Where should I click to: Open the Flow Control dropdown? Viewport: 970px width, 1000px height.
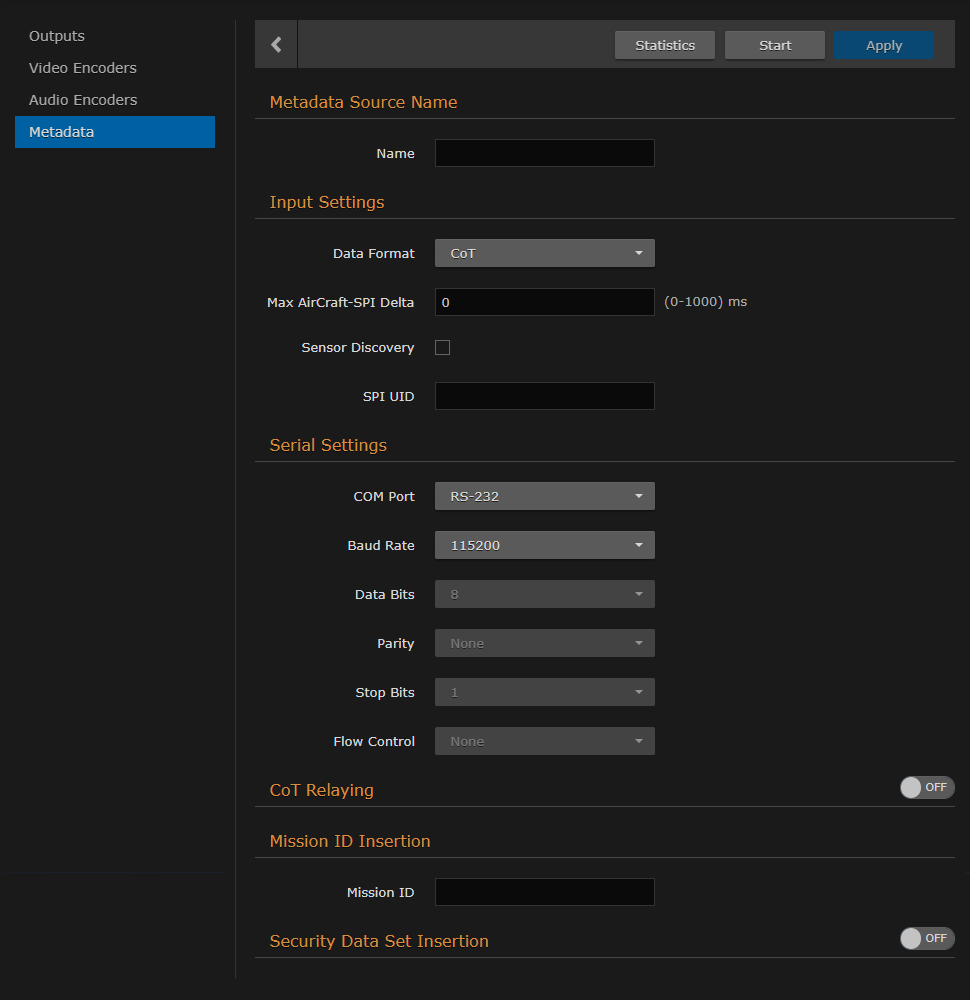click(544, 740)
